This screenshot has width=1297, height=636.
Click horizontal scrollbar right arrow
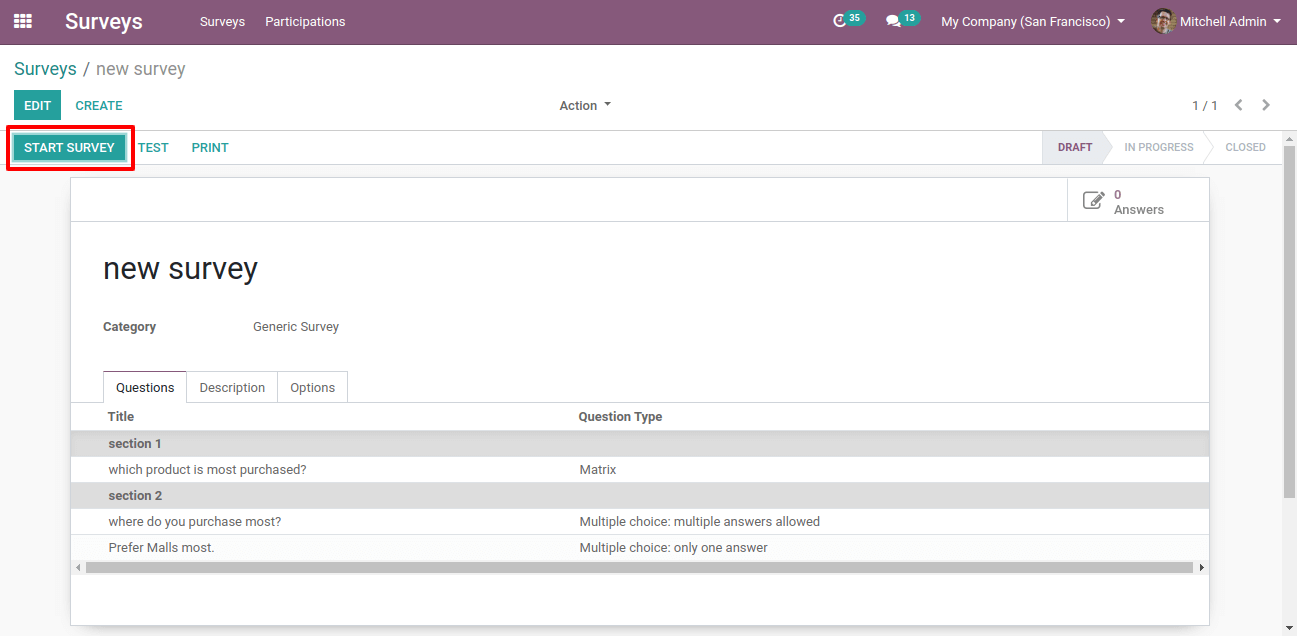tap(1201, 567)
